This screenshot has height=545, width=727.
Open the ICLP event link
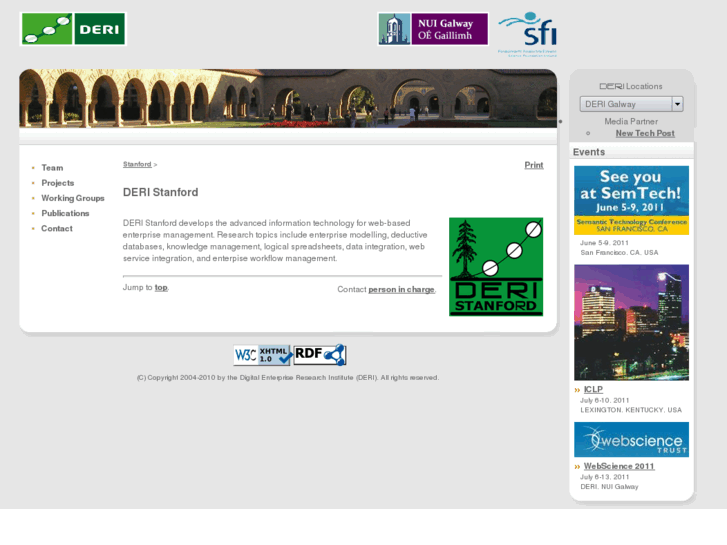[x=593, y=390]
